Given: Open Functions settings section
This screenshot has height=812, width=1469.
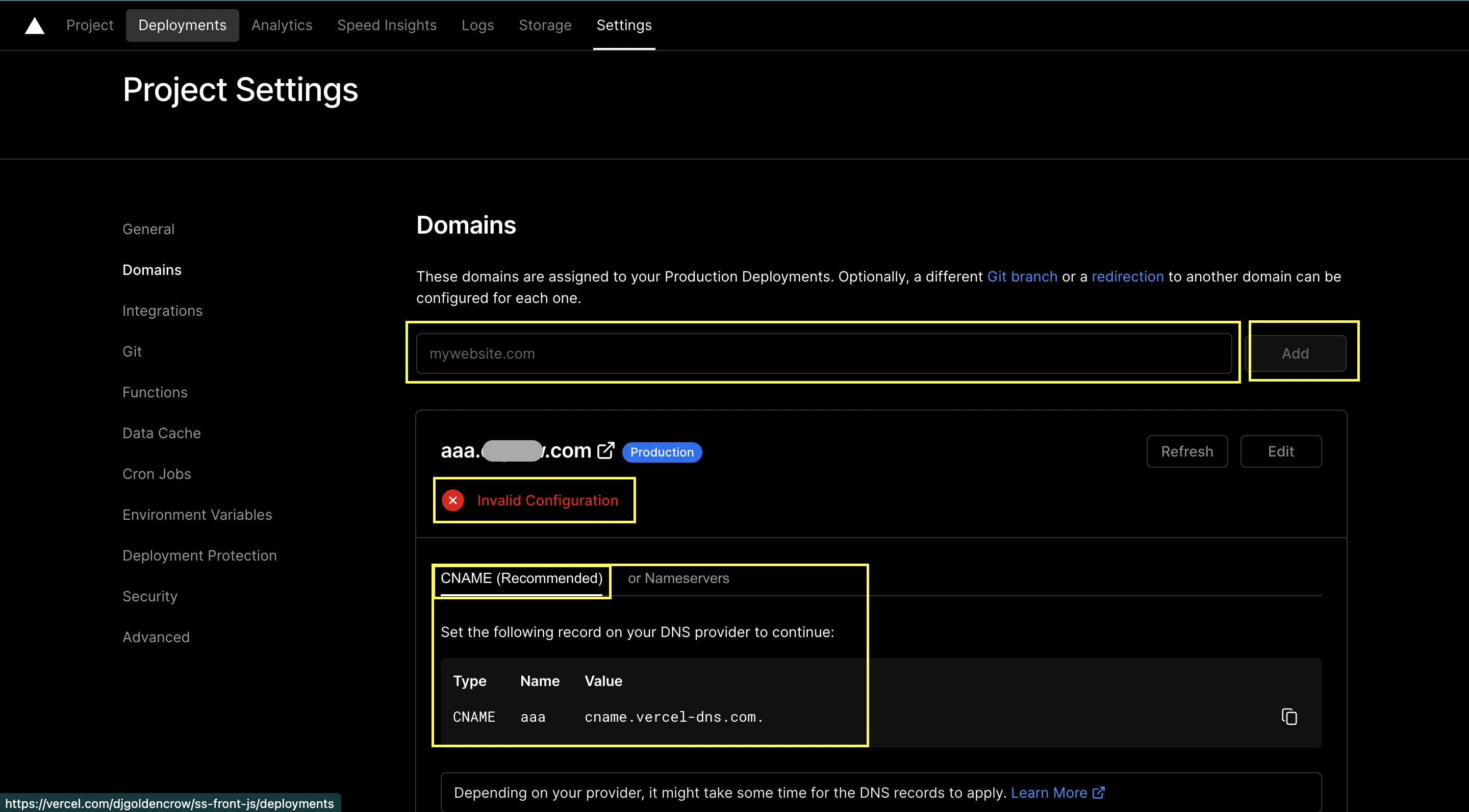Looking at the screenshot, I should (x=155, y=392).
